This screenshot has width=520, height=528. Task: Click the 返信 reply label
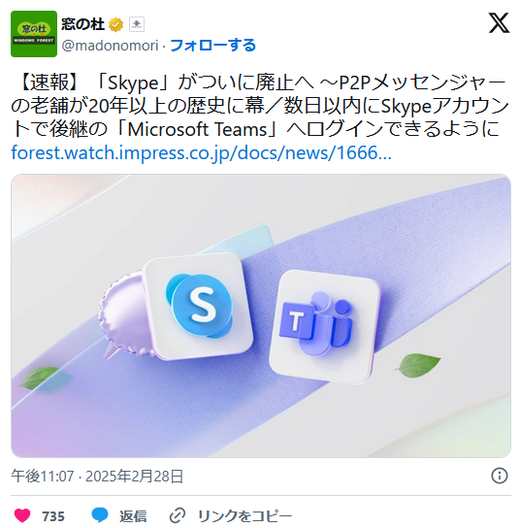(133, 516)
